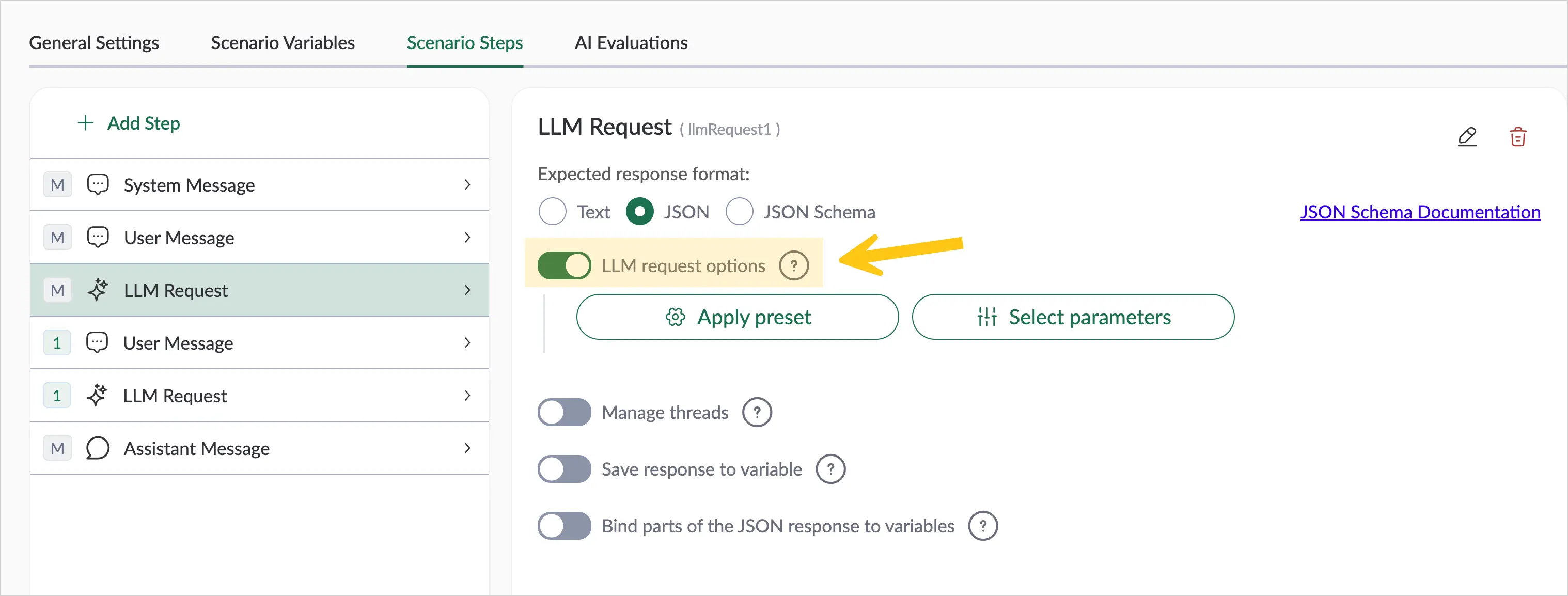The height and width of the screenshot is (596, 1568).
Task: Click the System Message chat bubble icon
Action: tap(98, 184)
